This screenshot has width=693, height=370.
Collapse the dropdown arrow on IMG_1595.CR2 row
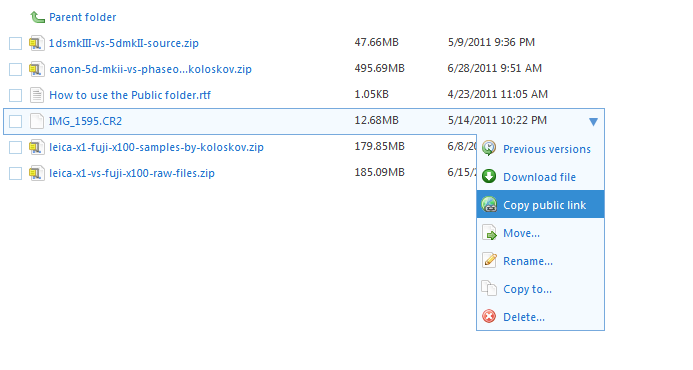tap(593, 122)
